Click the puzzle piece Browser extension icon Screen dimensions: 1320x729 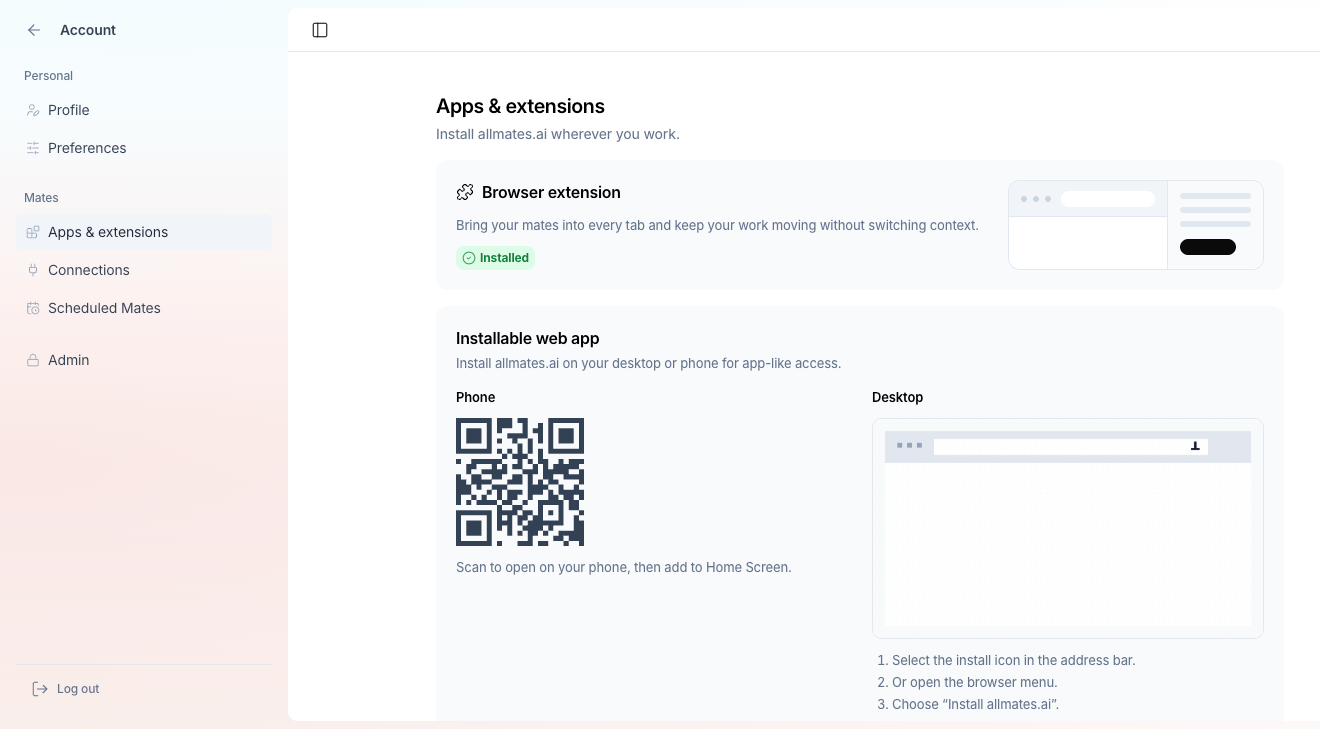465,192
